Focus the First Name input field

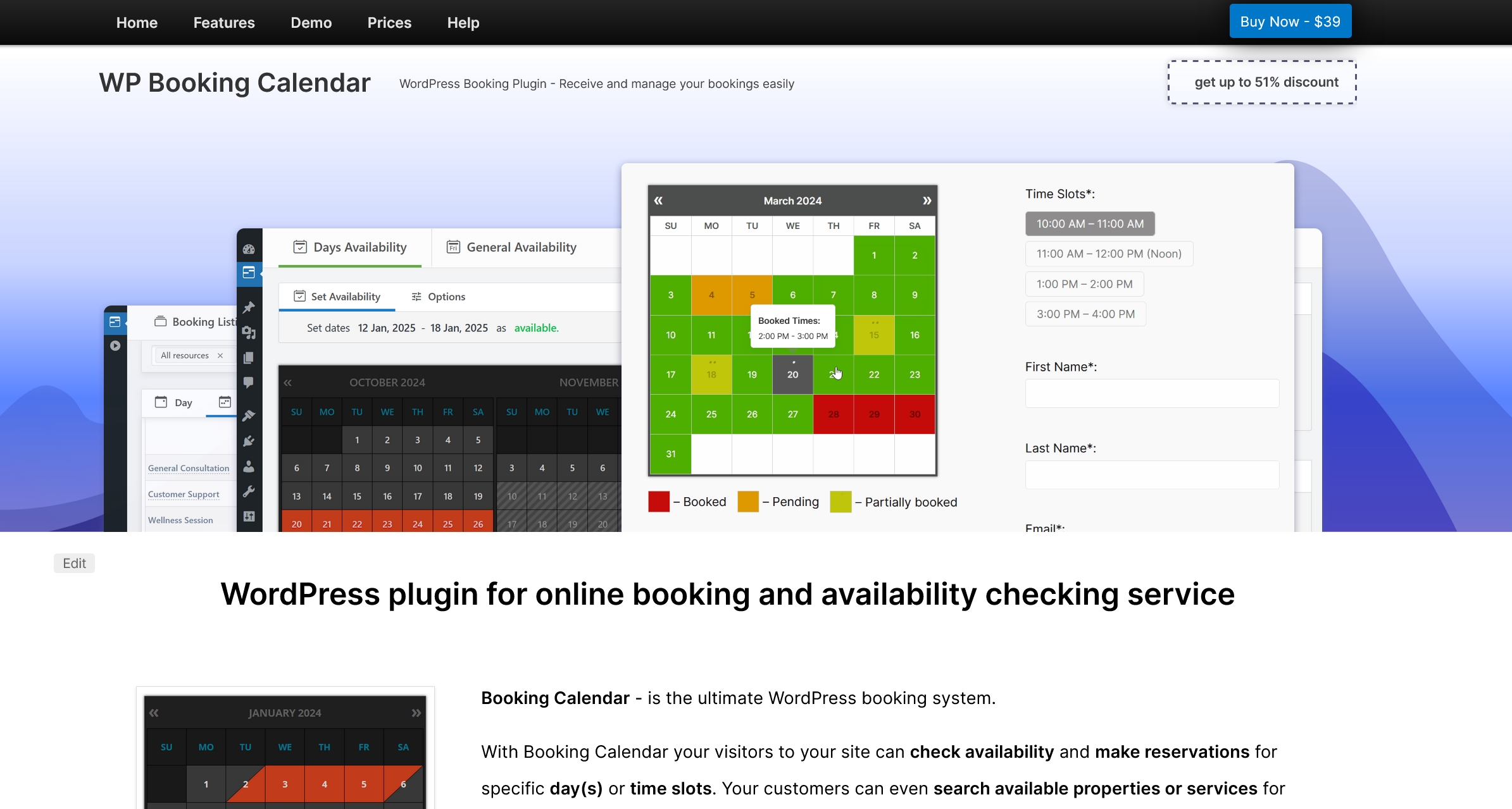[x=1152, y=393]
